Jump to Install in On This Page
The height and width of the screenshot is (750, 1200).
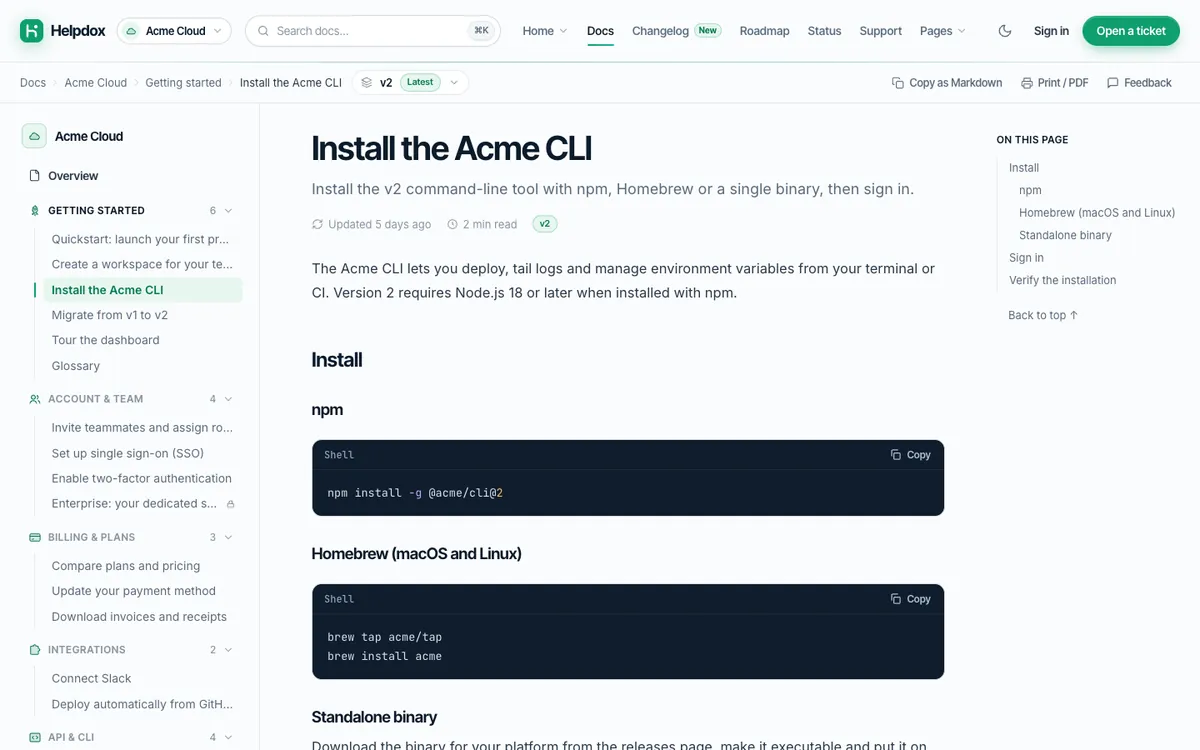click(1024, 168)
